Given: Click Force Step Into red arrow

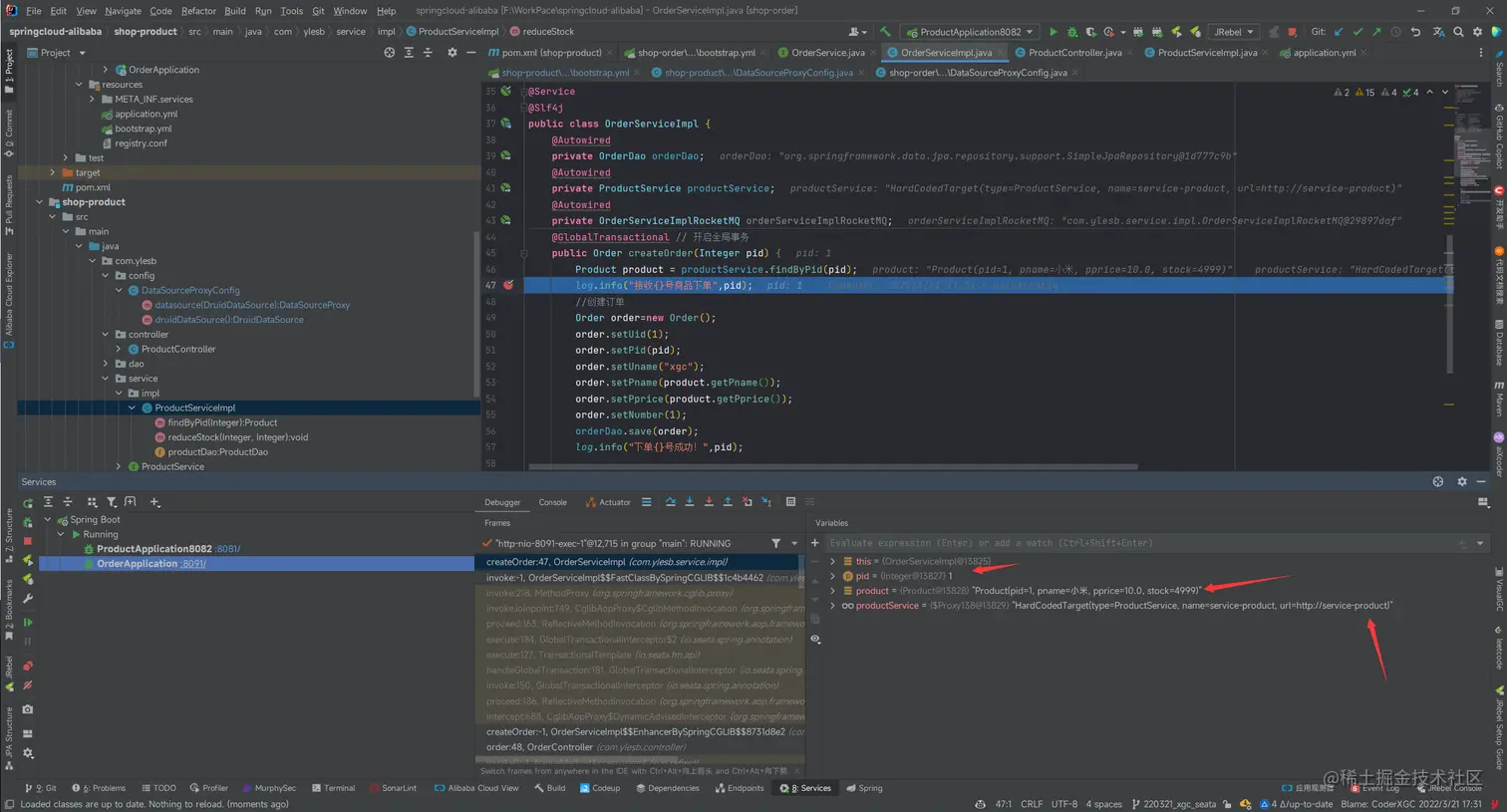Looking at the screenshot, I should click(x=709, y=502).
